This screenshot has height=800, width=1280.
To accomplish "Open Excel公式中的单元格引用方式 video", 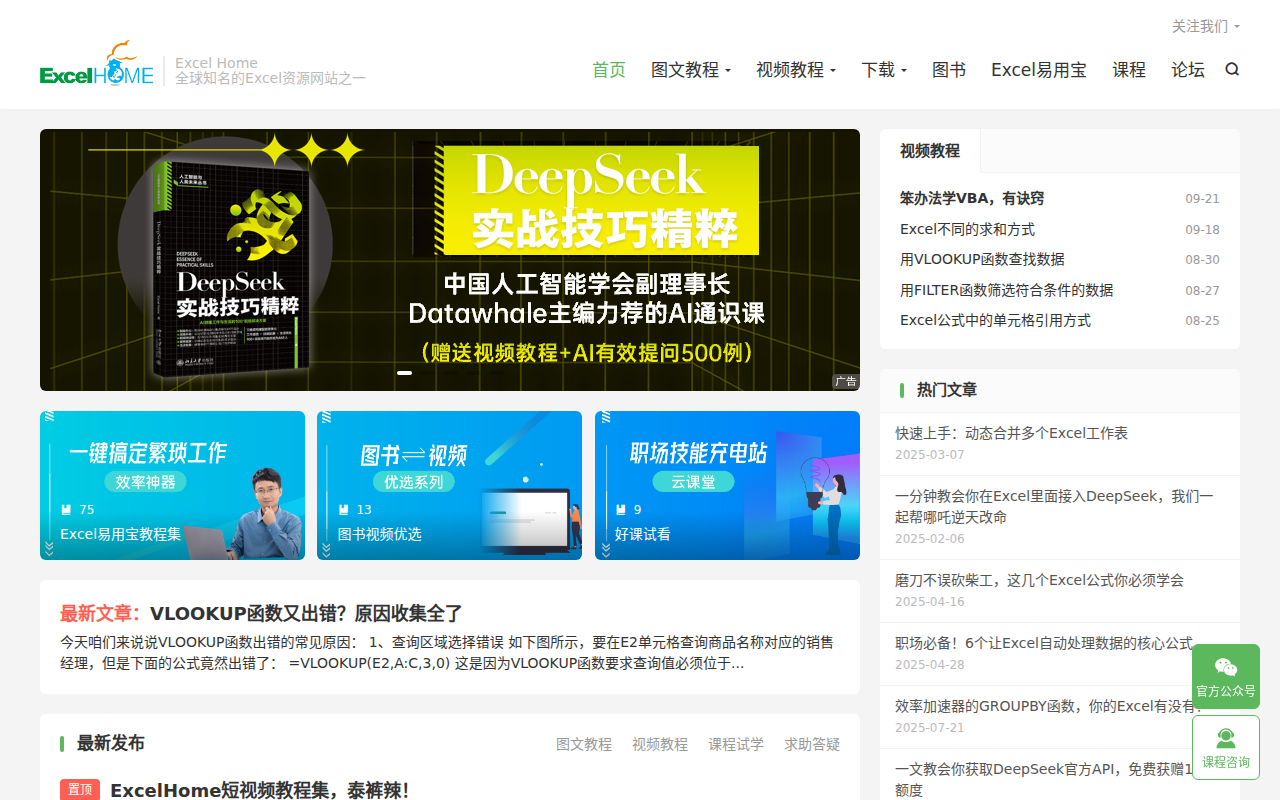I will coord(995,320).
